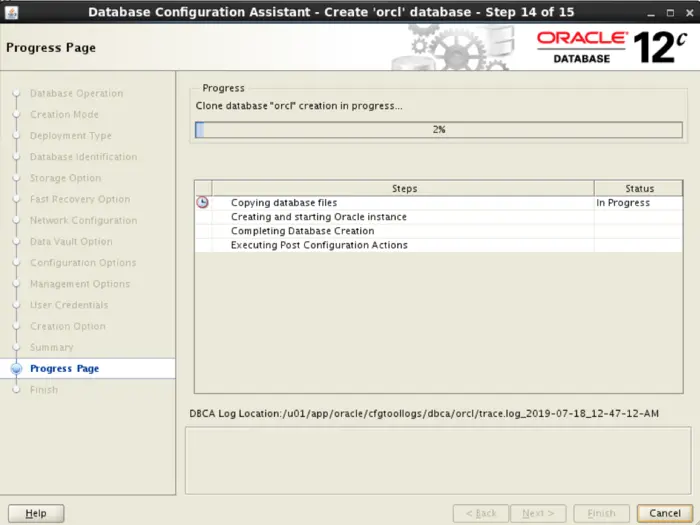The height and width of the screenshot is (525, 700).
Task: Click the Java application icon in title bar
Action: tap(12, 12)
